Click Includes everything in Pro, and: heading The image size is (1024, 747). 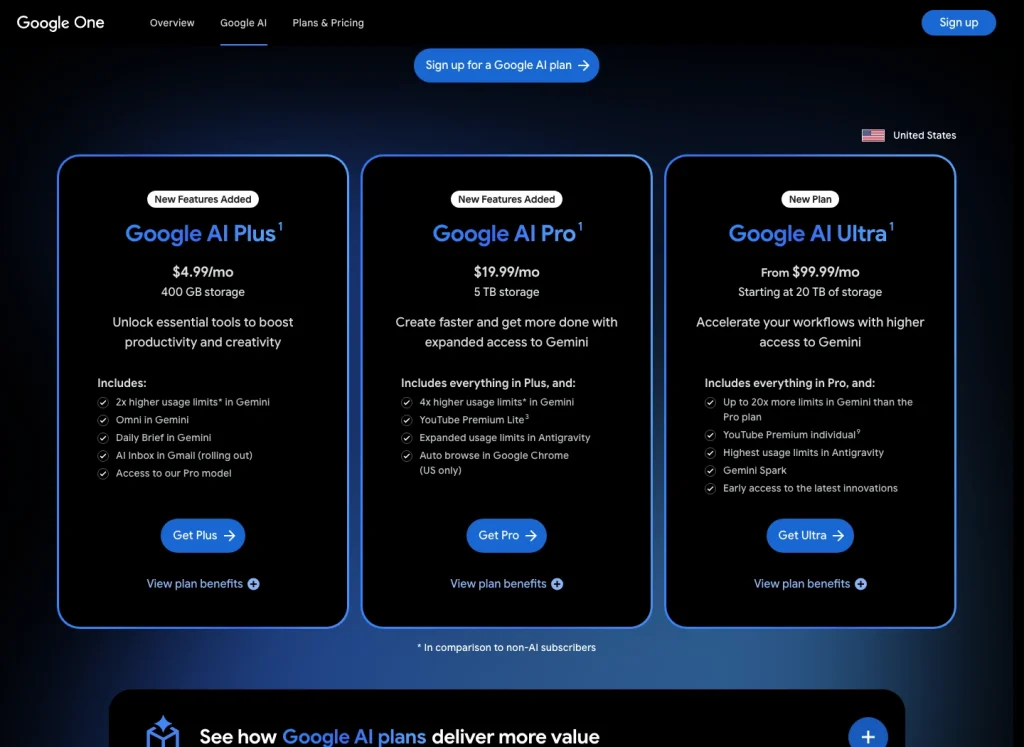click(790, 383)
